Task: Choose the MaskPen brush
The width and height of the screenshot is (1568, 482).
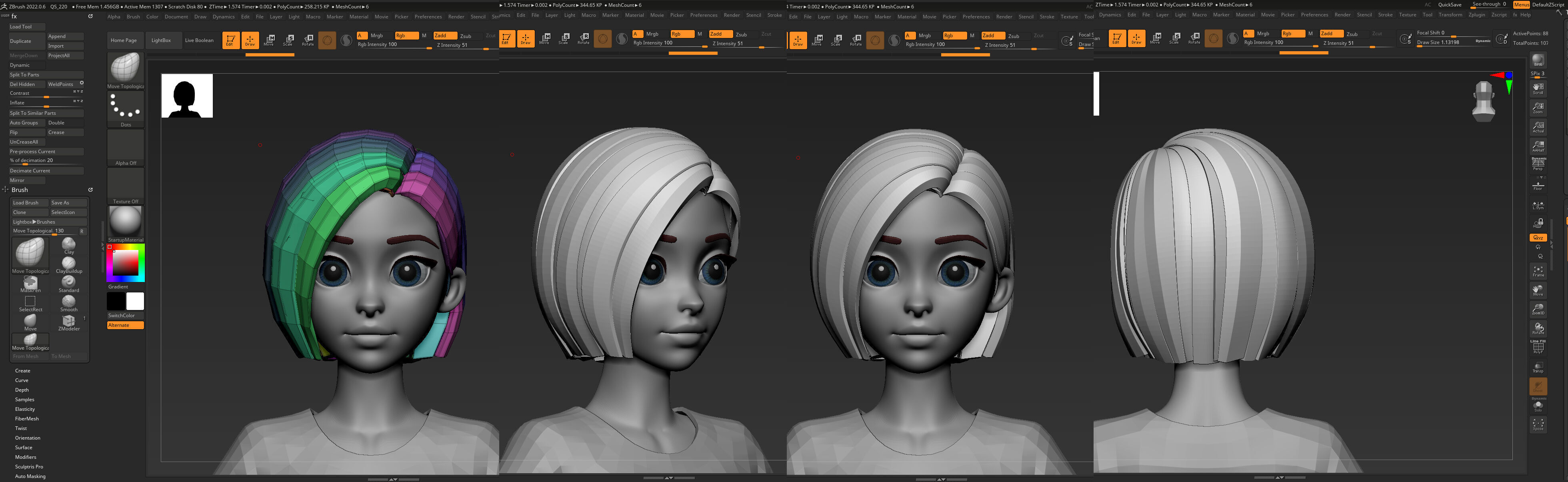Action: (x=30, y=284)
